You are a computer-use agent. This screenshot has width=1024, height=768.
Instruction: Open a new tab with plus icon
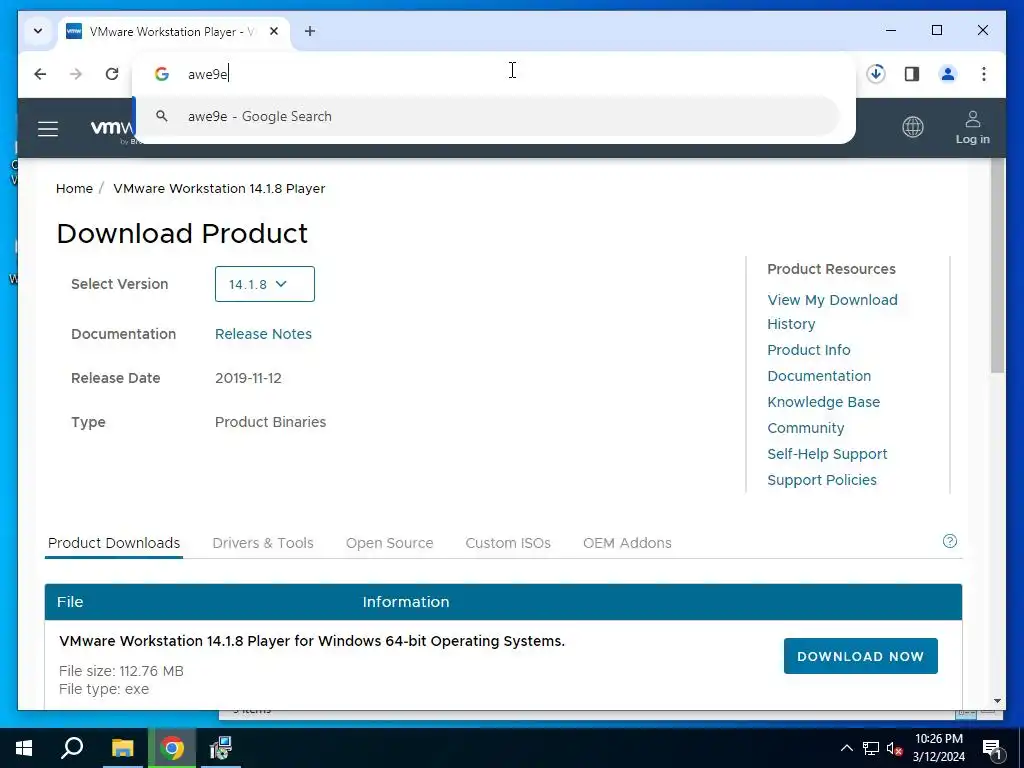click(310, 31)
